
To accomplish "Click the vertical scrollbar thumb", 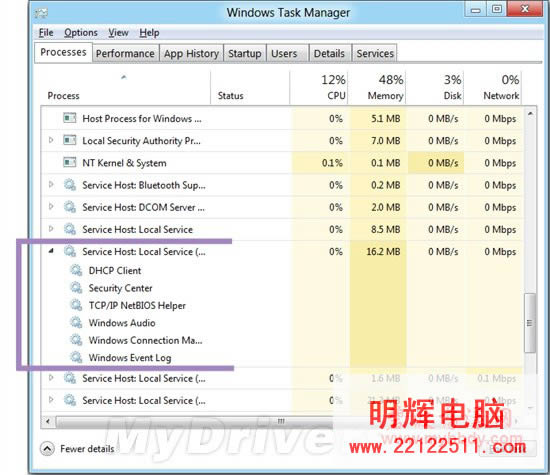I will pos(530,323).
